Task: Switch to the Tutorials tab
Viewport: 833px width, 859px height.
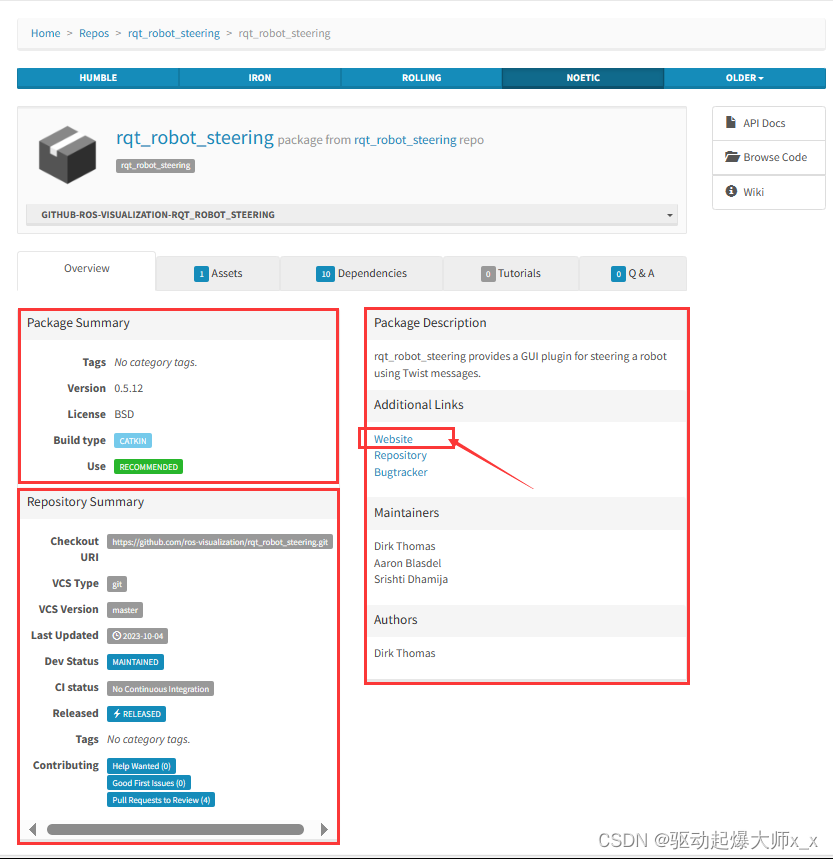Action: [x=511, y=273]
